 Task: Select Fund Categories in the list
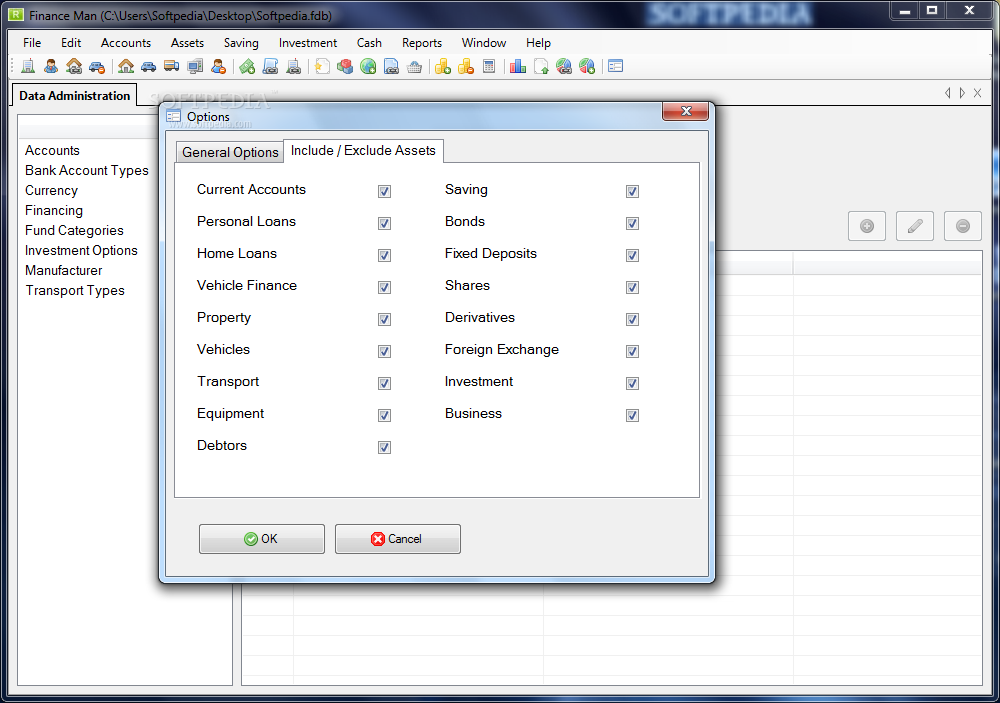point(74,230)
